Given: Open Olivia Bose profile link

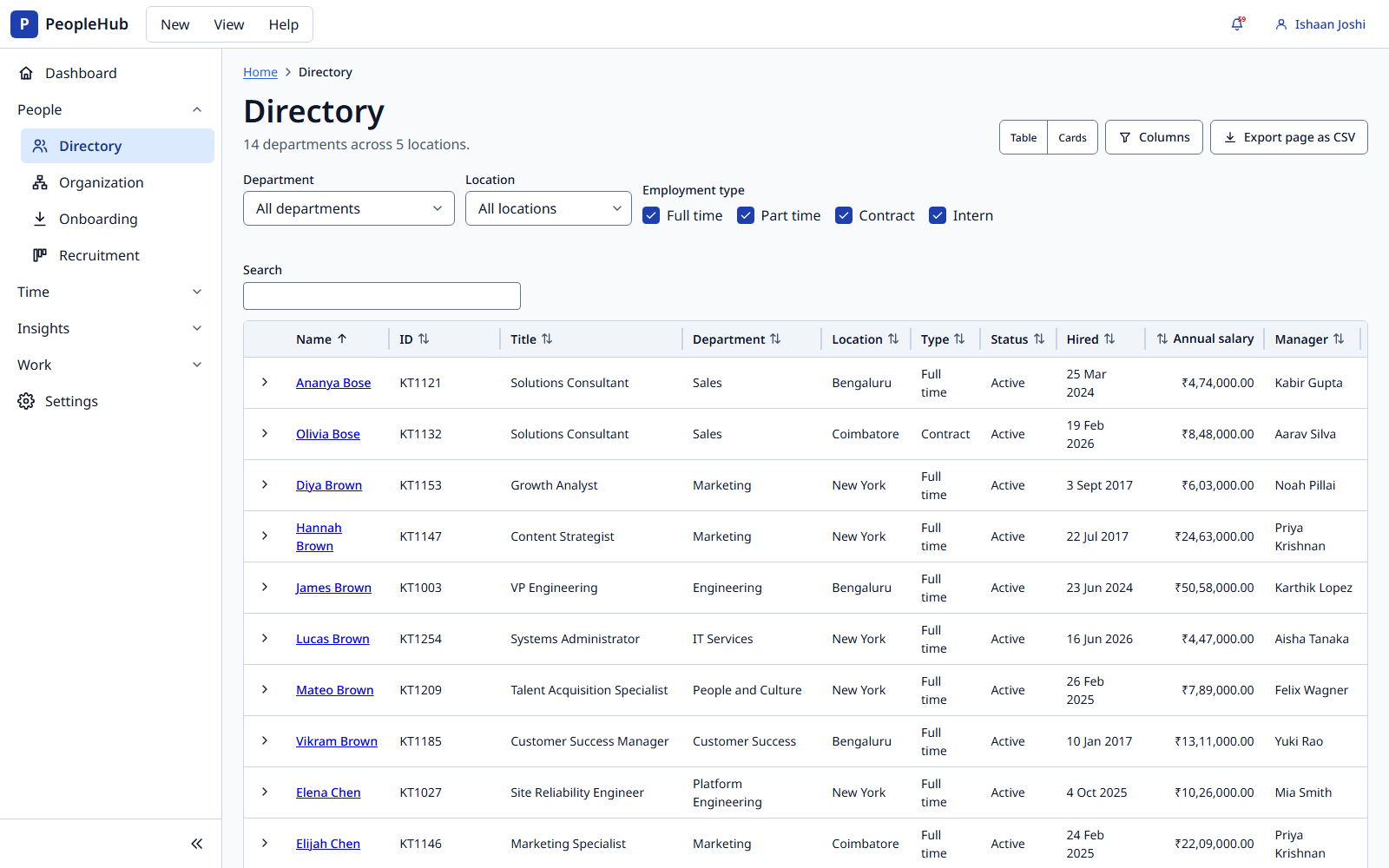Looking at the screenshot, I should pyautogui.click(x=328, y=434).
